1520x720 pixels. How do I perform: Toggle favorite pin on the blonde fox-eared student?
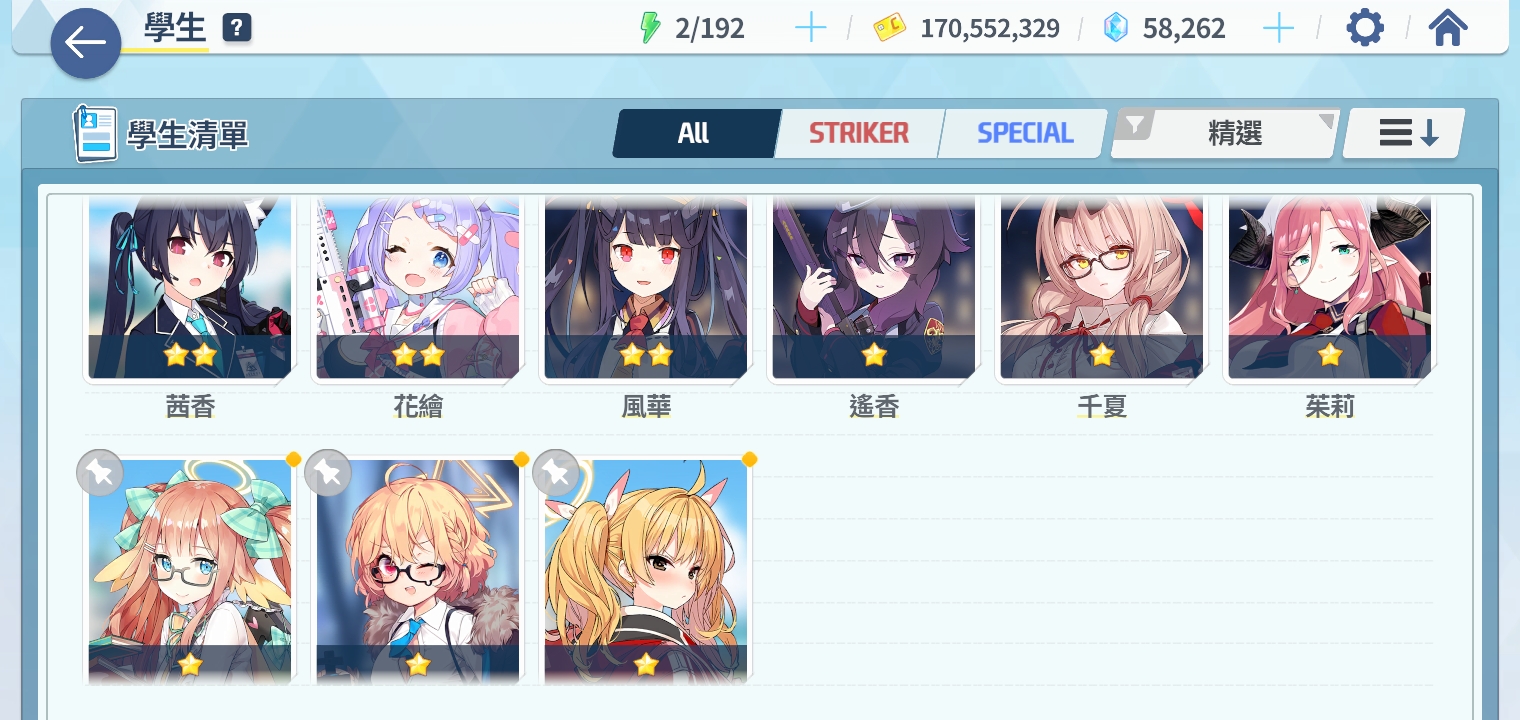(556, 473)
